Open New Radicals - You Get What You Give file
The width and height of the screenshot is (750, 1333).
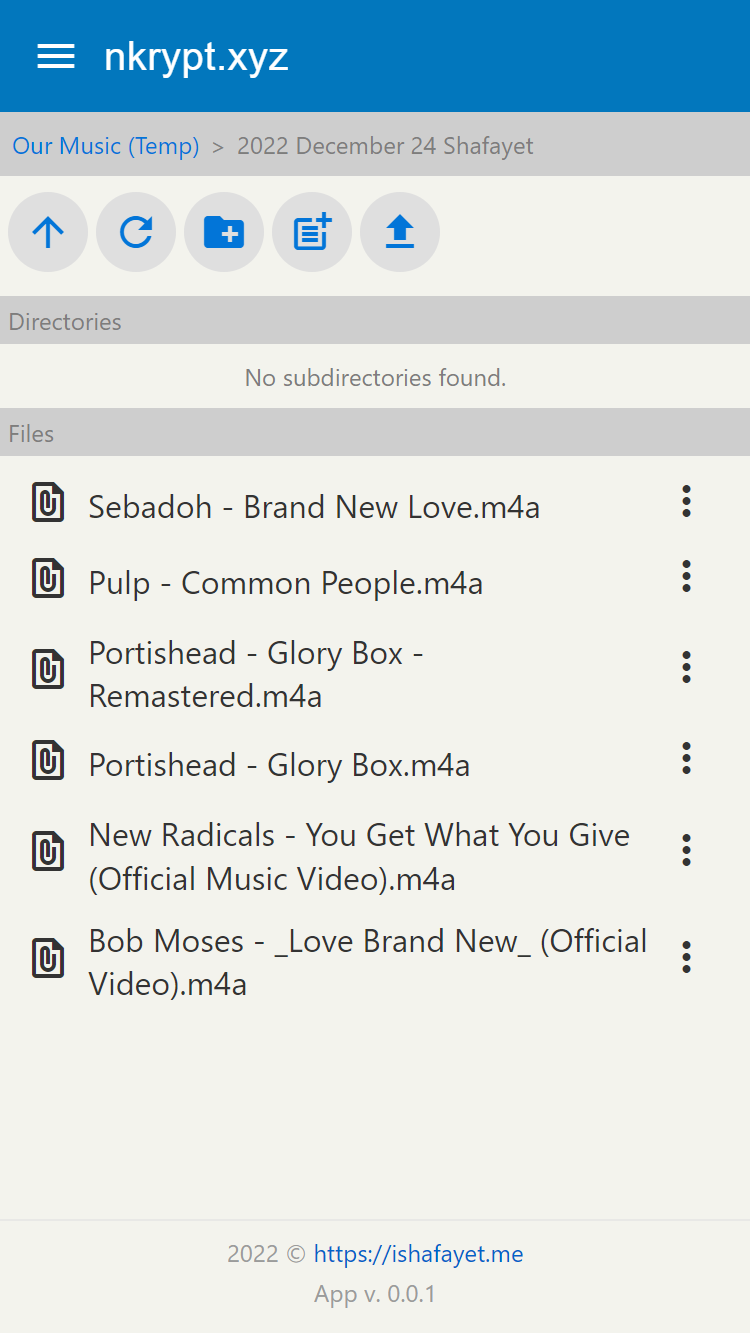click(360, 857)
